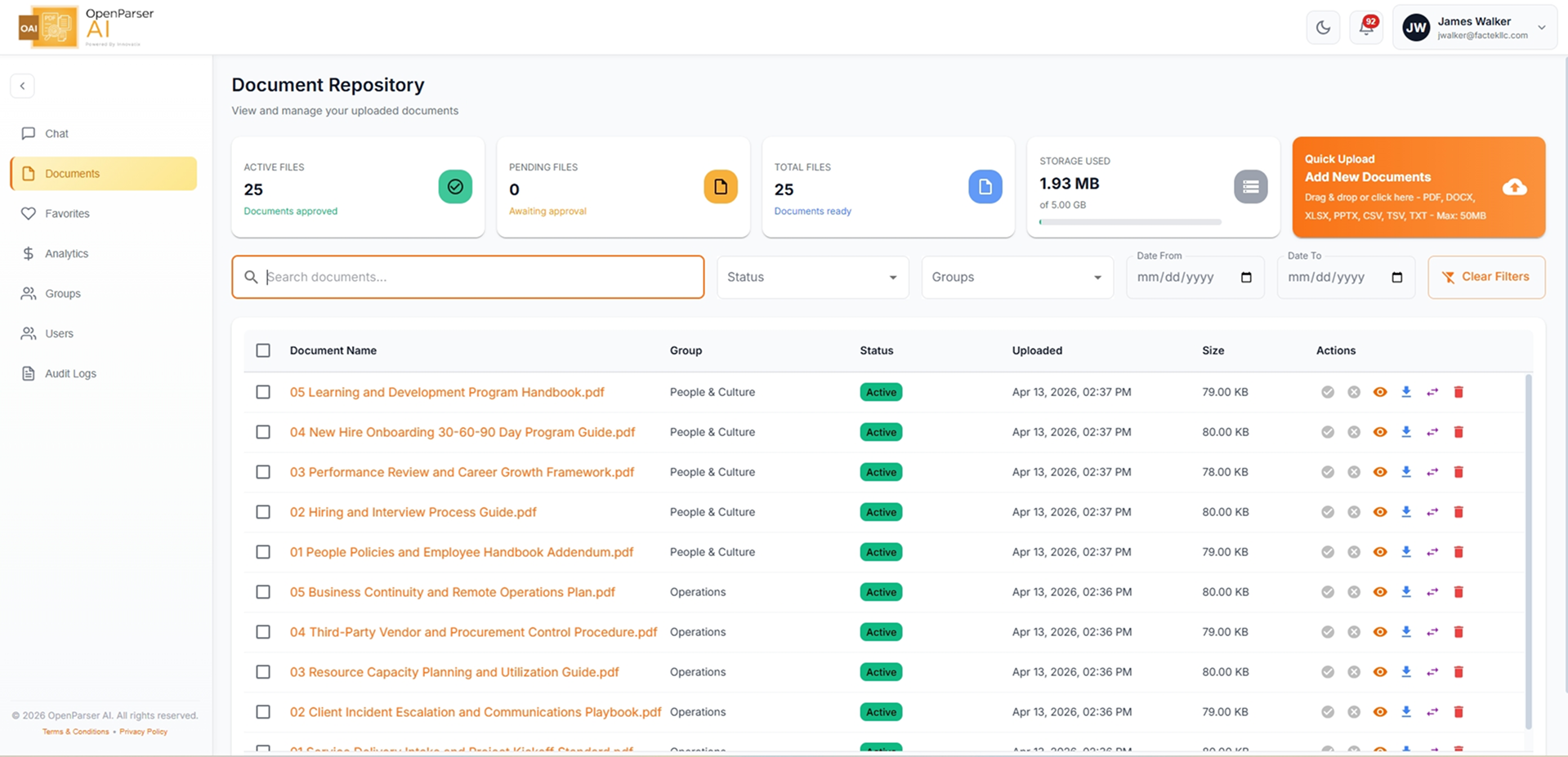The height and width of the screenshot is (757, 1568).
Task: Open the Status filter dropdown
Action: 813,277
